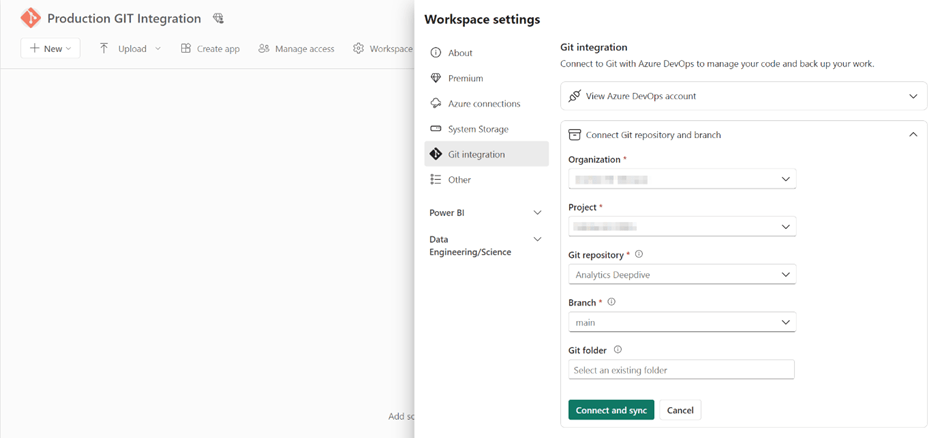
Task: Open the Branch dropdown showing main
Action: [x=682, y=322]
